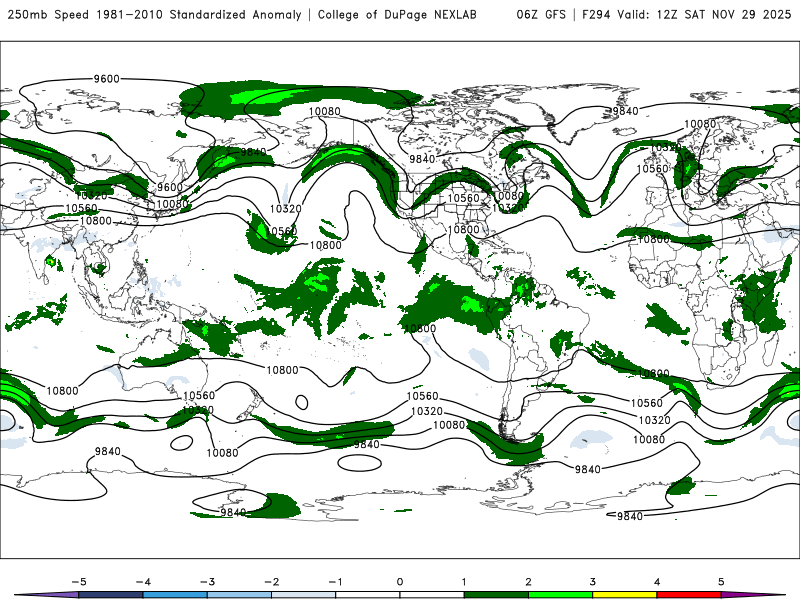
Task: Click the "10800" contour label over North Africa
Action: tap(654, 239)
